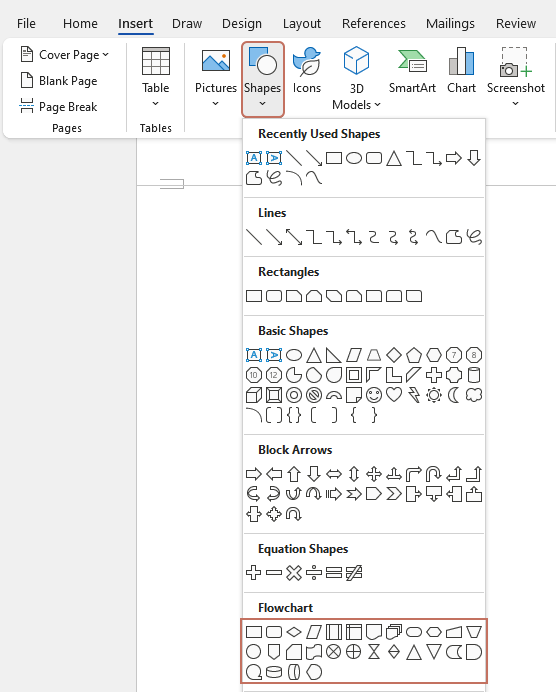The height and width of the screenshot is (692, 556).
Task: Open the Shapes dropdown button
Action: (263, 79)
